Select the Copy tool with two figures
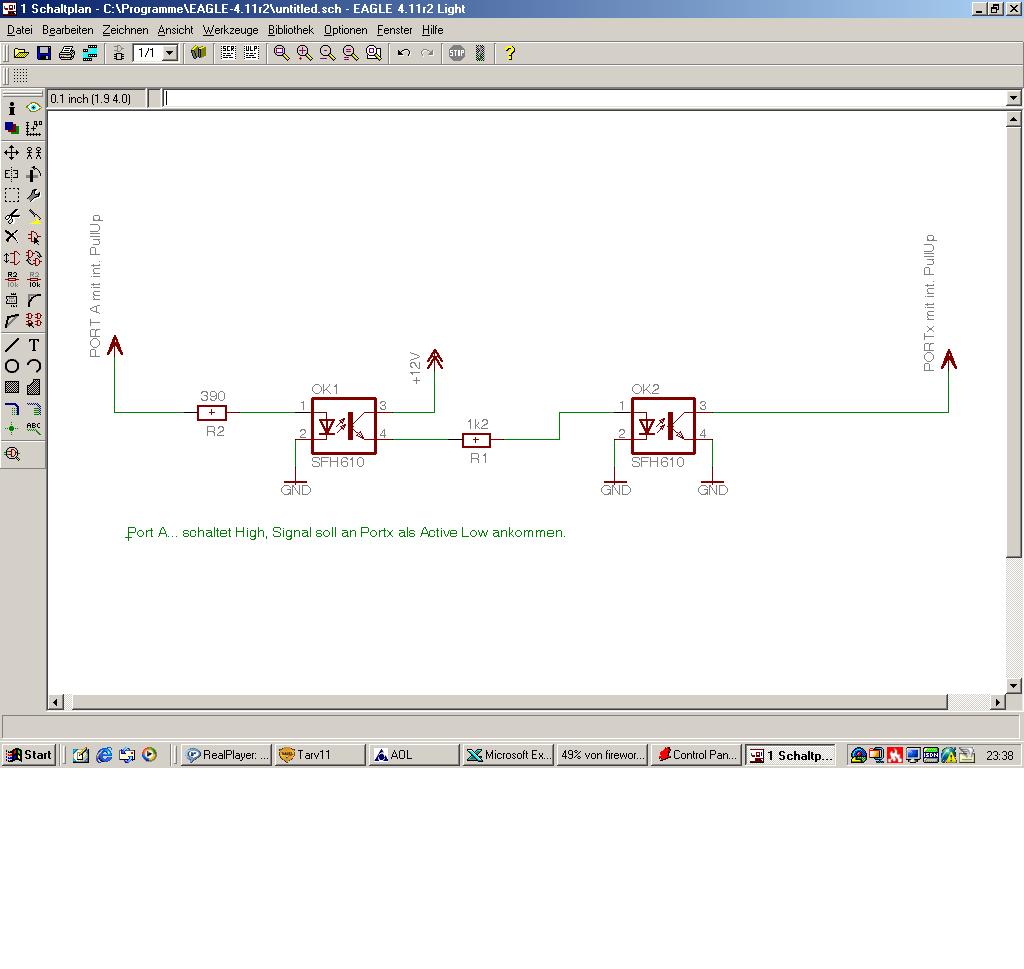Viewport: 1024px width, 969px height. pos(33,153)
